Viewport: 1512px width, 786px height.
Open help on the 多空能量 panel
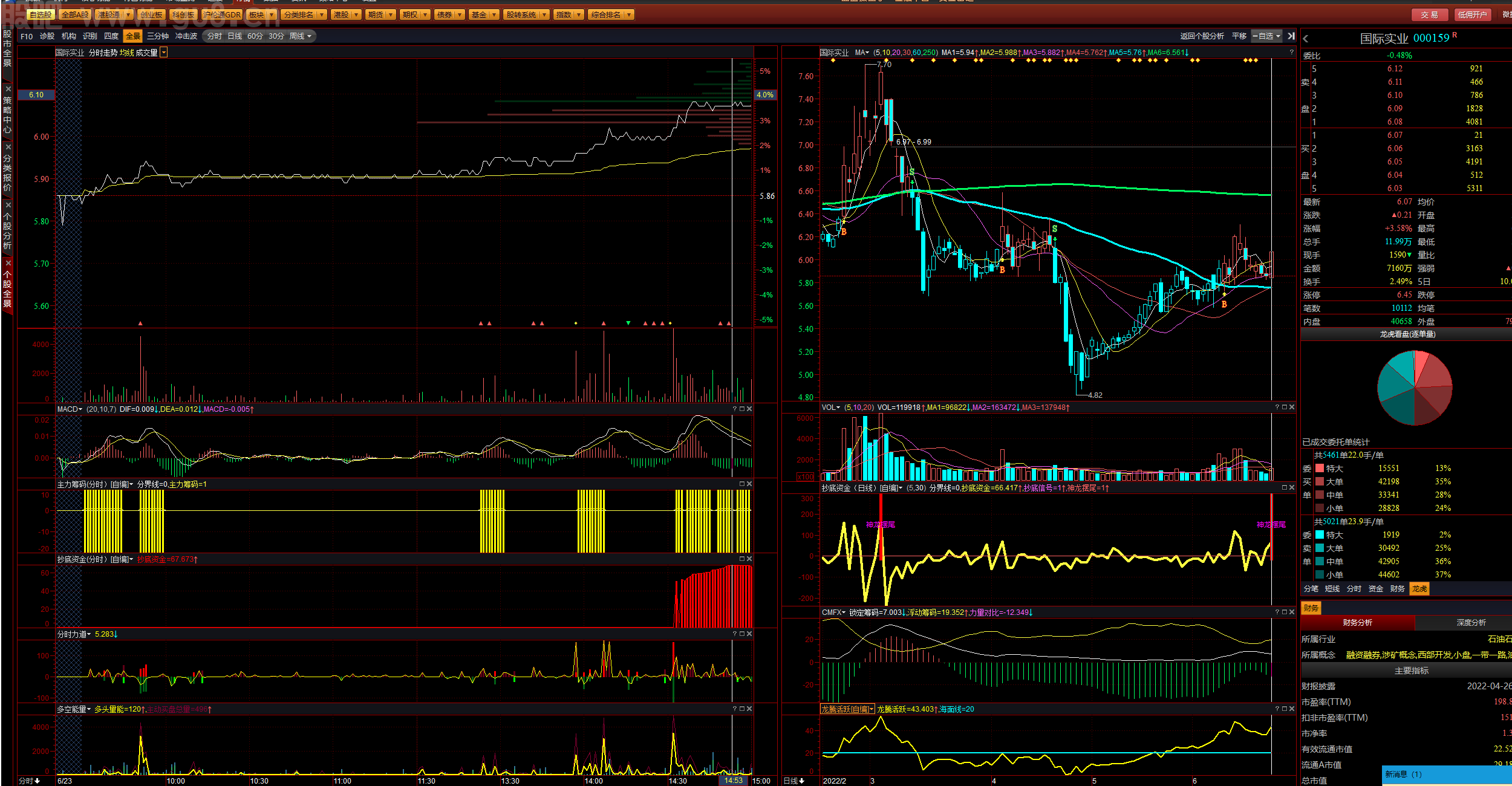(x=735, y=709)
